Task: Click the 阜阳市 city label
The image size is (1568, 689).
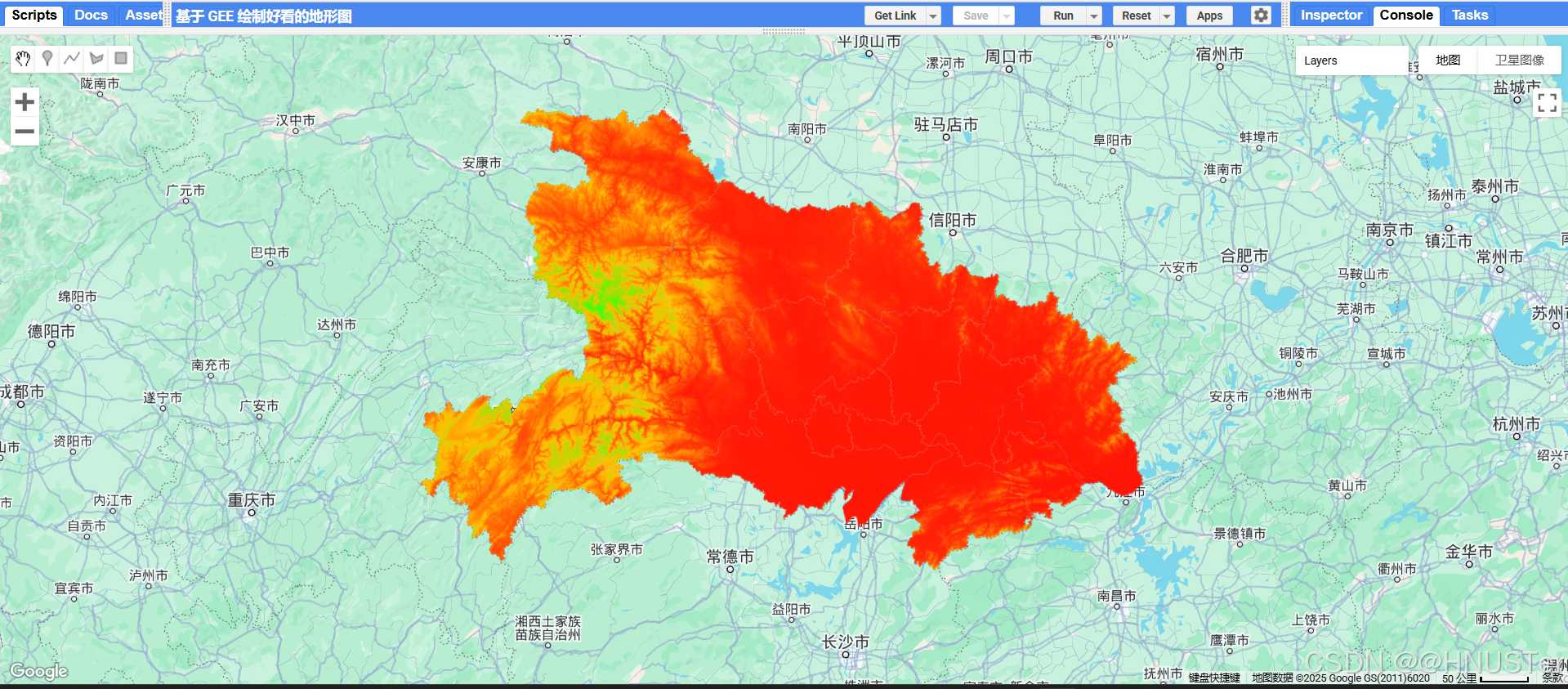Action: (x=1113, y=140)
